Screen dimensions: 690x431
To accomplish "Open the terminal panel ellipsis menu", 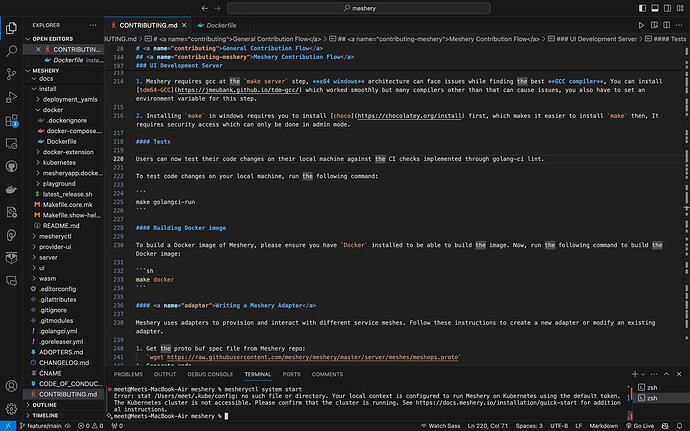I will coord(654,374).
